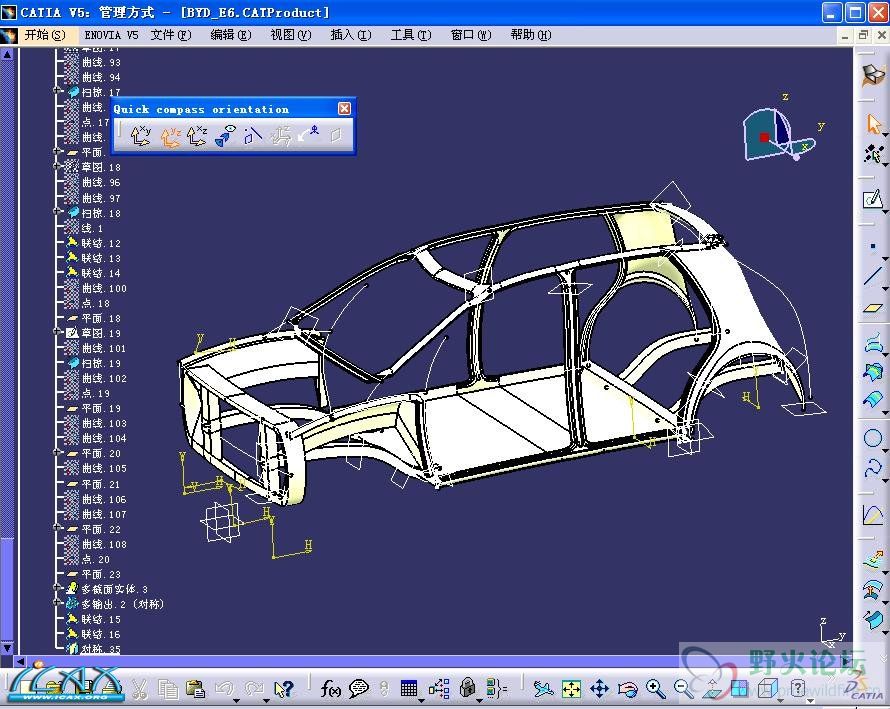Click the compass eye viewpoint icon

click(225, 136)
